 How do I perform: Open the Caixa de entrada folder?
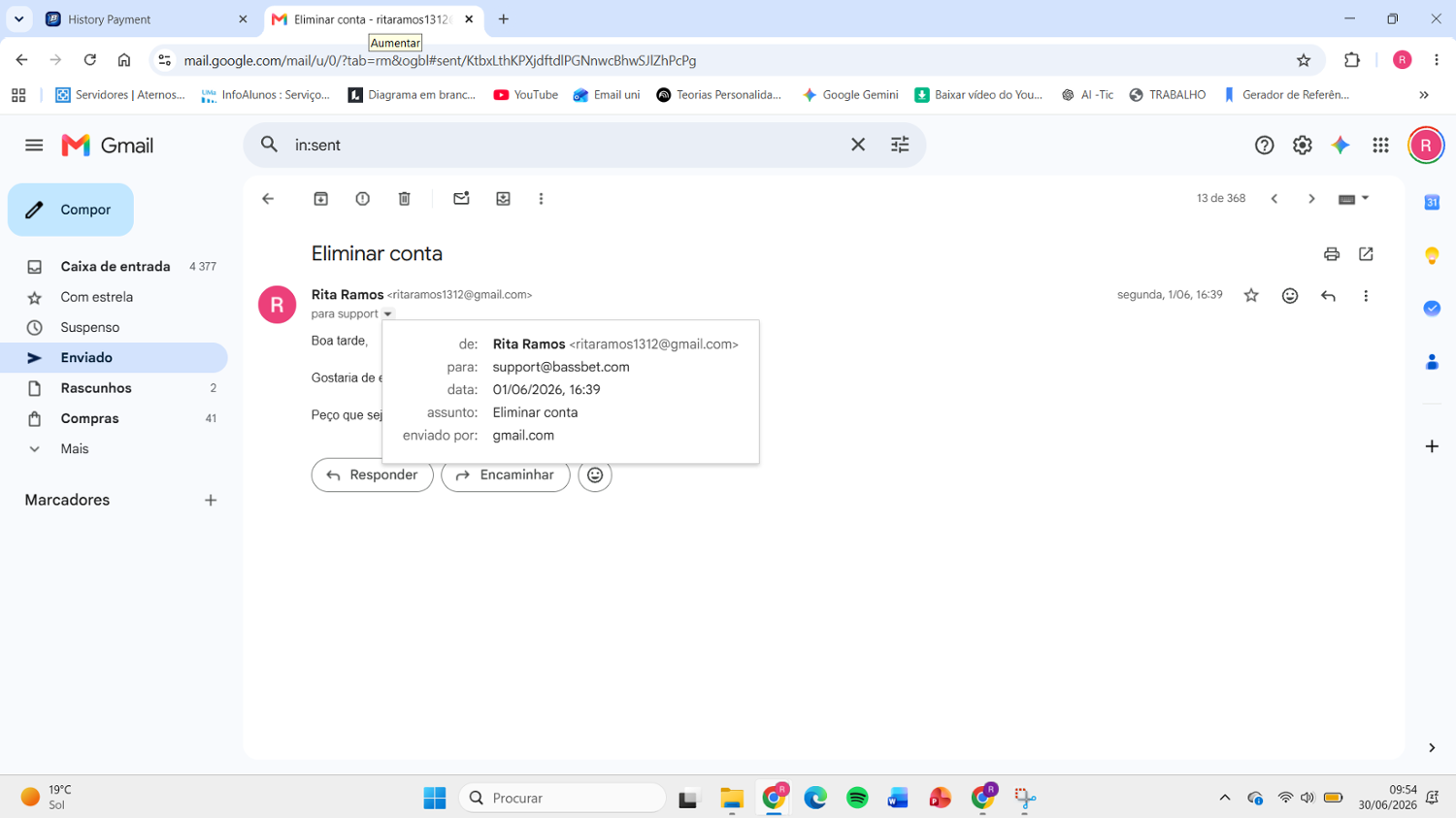(x=114, y=266)
